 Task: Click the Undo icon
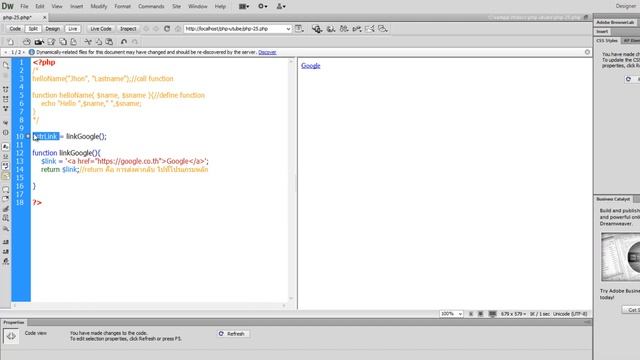124,42
